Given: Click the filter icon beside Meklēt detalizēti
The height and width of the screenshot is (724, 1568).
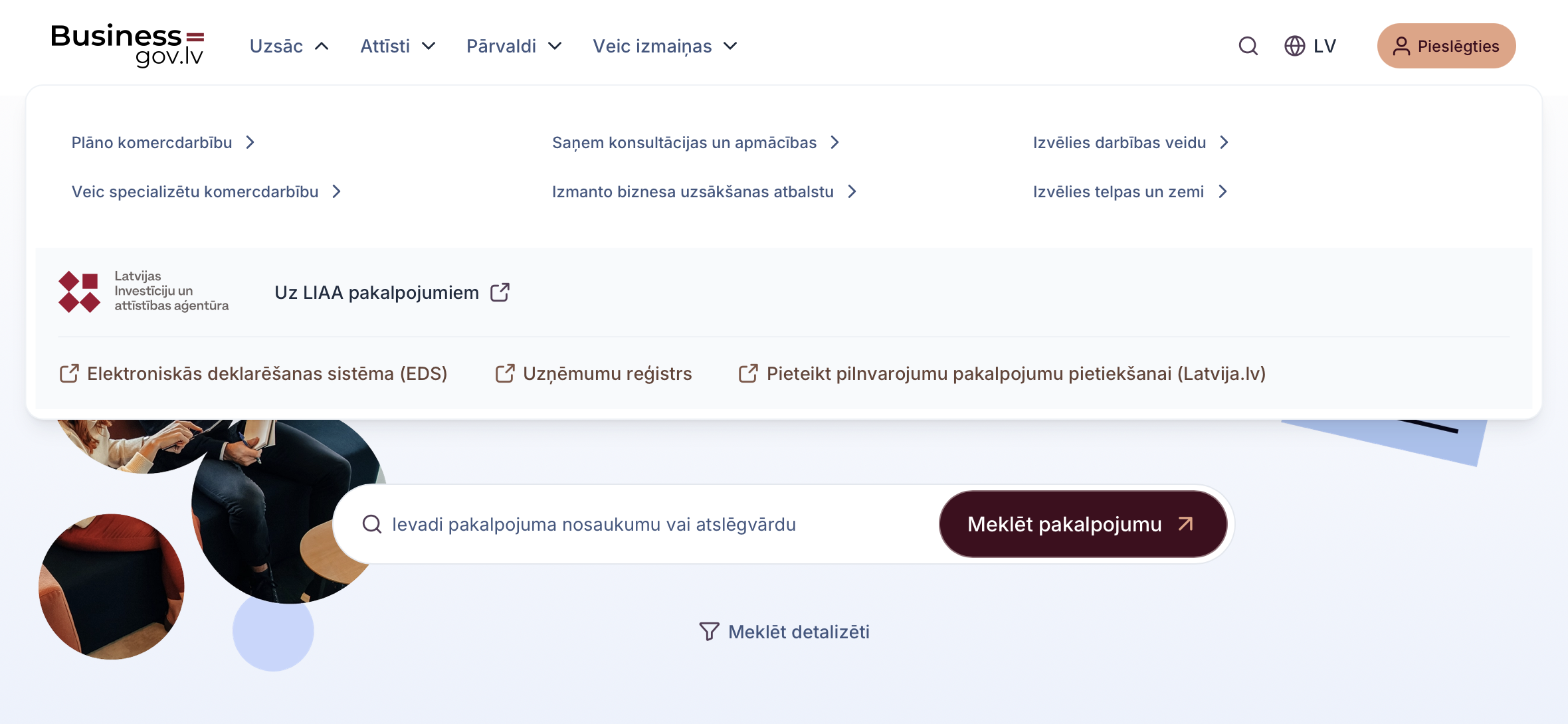Looking at the screenshot, I should 709,632.
